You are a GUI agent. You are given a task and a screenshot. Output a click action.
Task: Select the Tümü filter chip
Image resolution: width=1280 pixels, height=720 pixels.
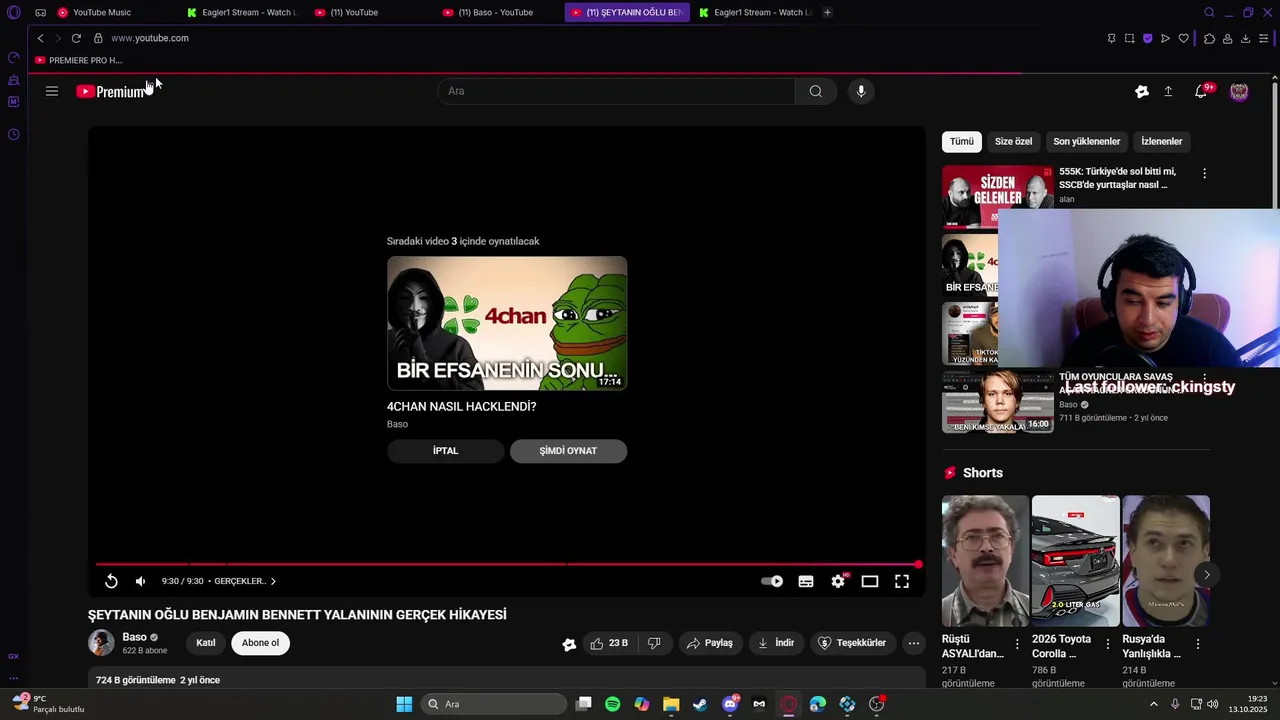point(961,141)
